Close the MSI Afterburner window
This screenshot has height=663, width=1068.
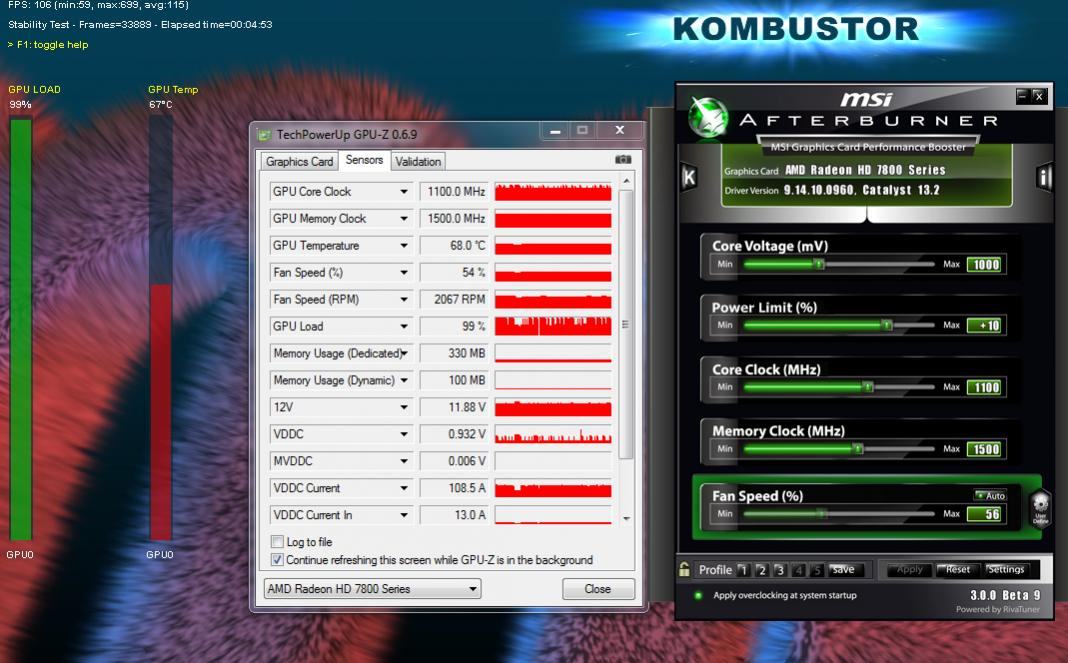(1038, 96)
